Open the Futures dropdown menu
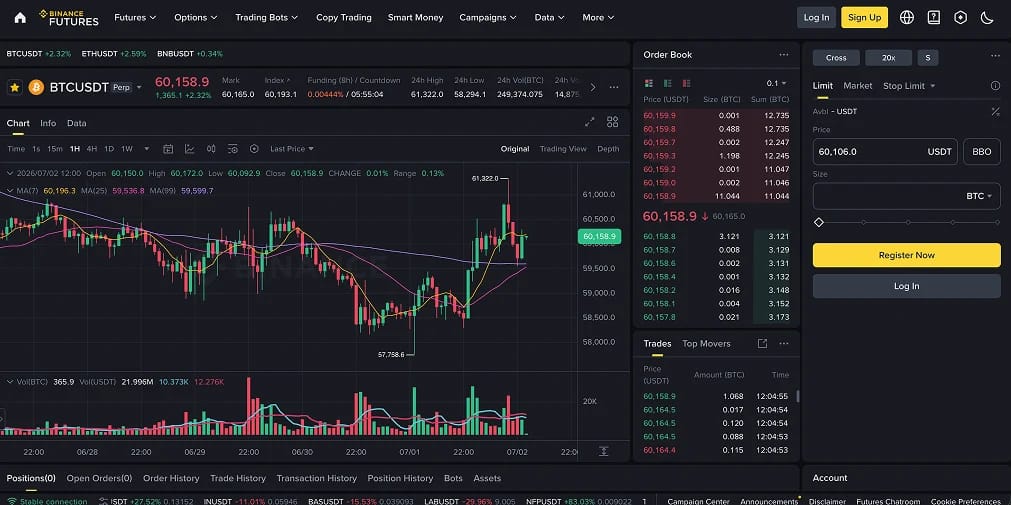This screenshot has height=505, width=1011. pos(135,17)
